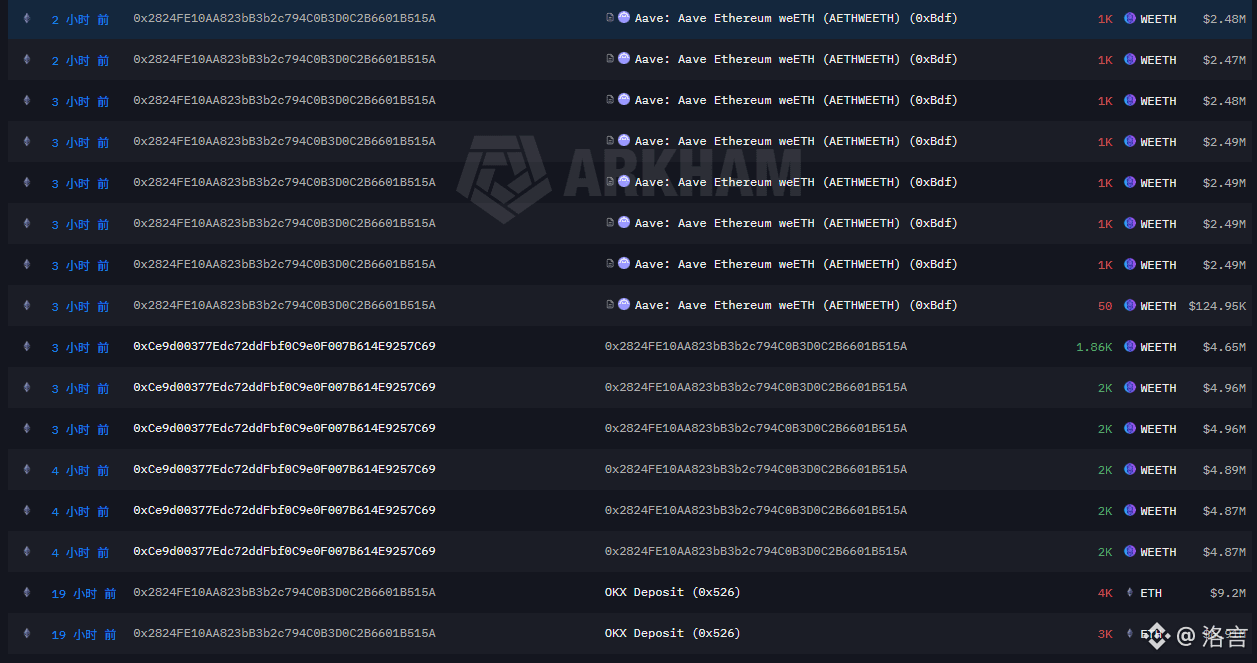This screenshot has height=663, width=1257.
Task: Click WEETH token icon in the $4.89M row
Action: pos(1130,470)
